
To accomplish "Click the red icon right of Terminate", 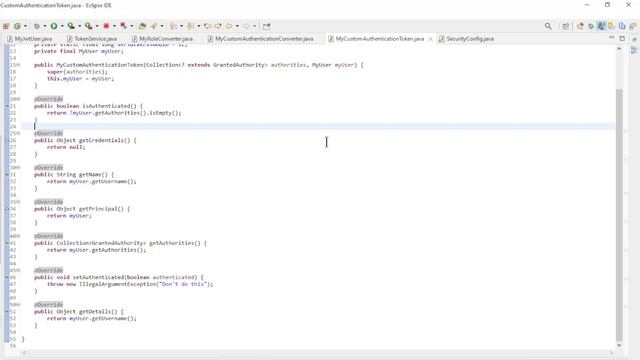I will point(123,26).
